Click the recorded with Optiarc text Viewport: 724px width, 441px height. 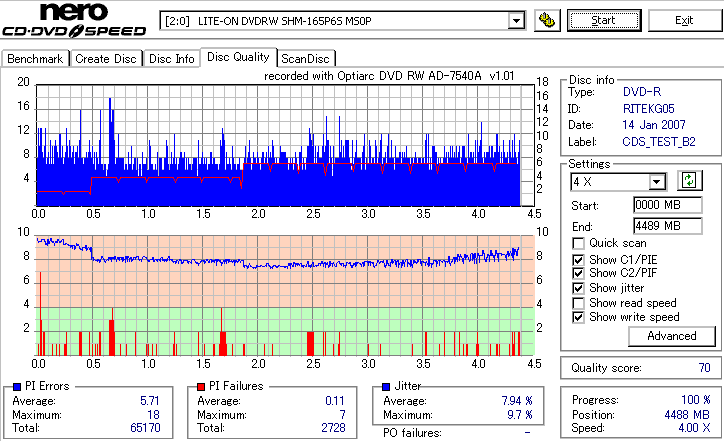click(x=389, y=76)
